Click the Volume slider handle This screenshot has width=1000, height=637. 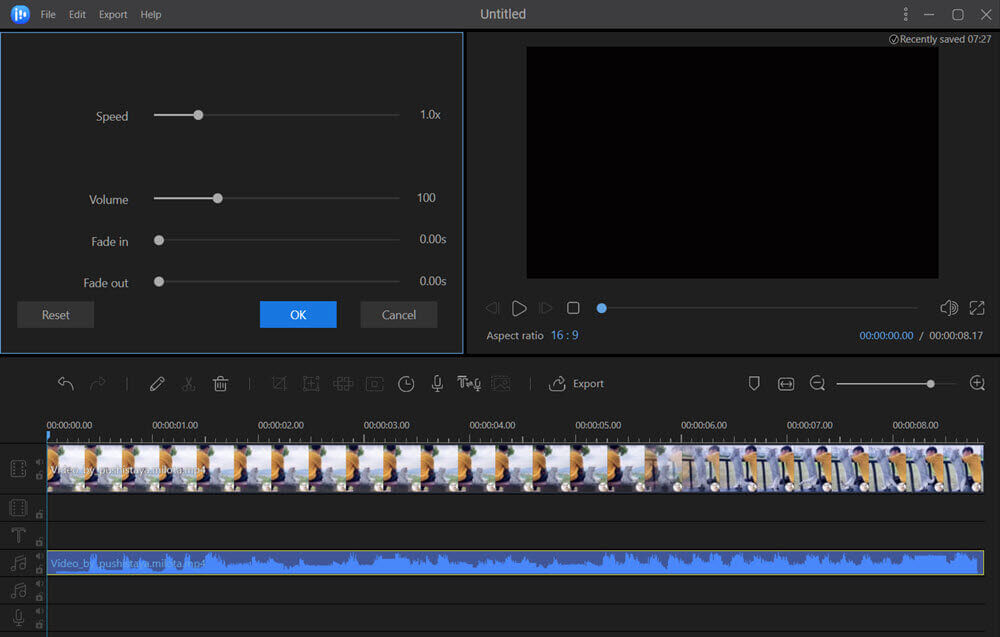pos(217,198)
